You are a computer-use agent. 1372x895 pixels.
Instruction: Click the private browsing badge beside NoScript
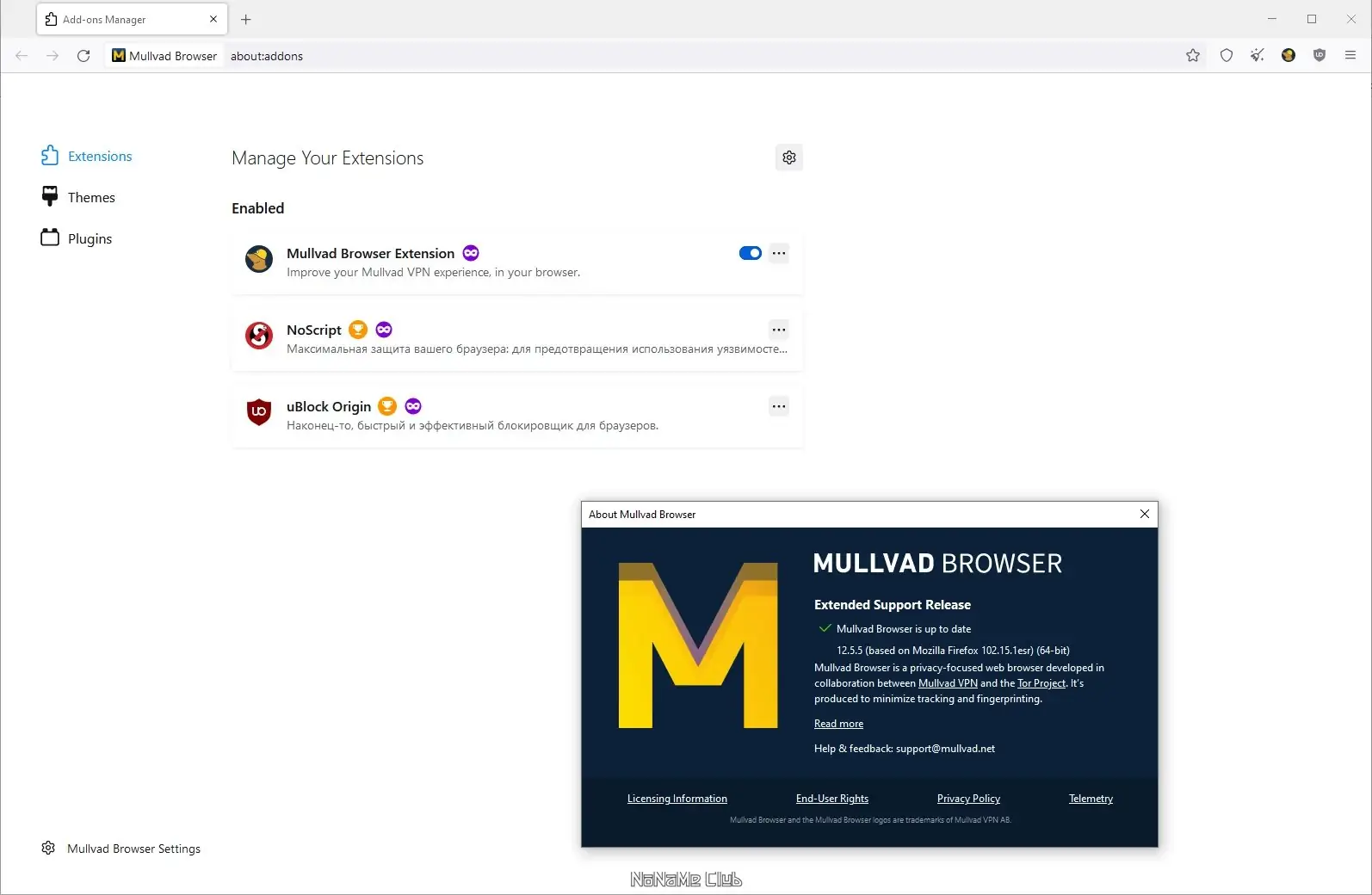[384, 330]
